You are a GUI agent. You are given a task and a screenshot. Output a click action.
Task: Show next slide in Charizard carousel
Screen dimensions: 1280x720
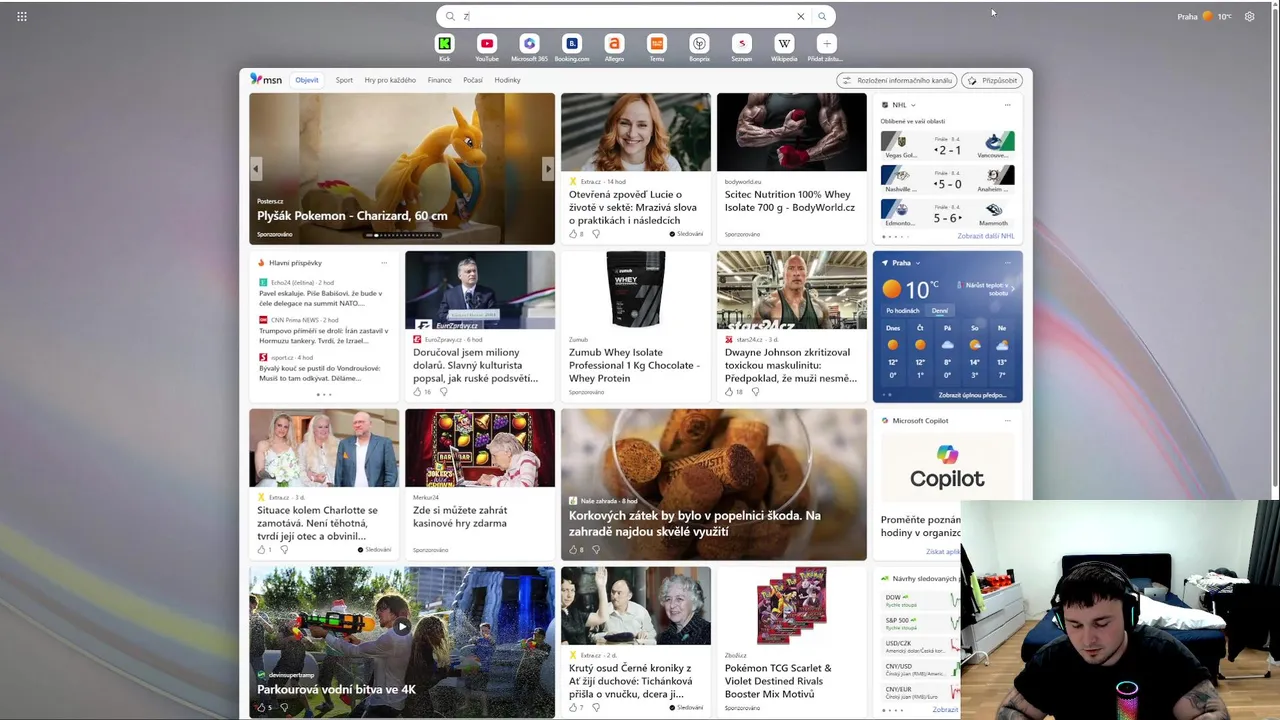click(548, 169)
